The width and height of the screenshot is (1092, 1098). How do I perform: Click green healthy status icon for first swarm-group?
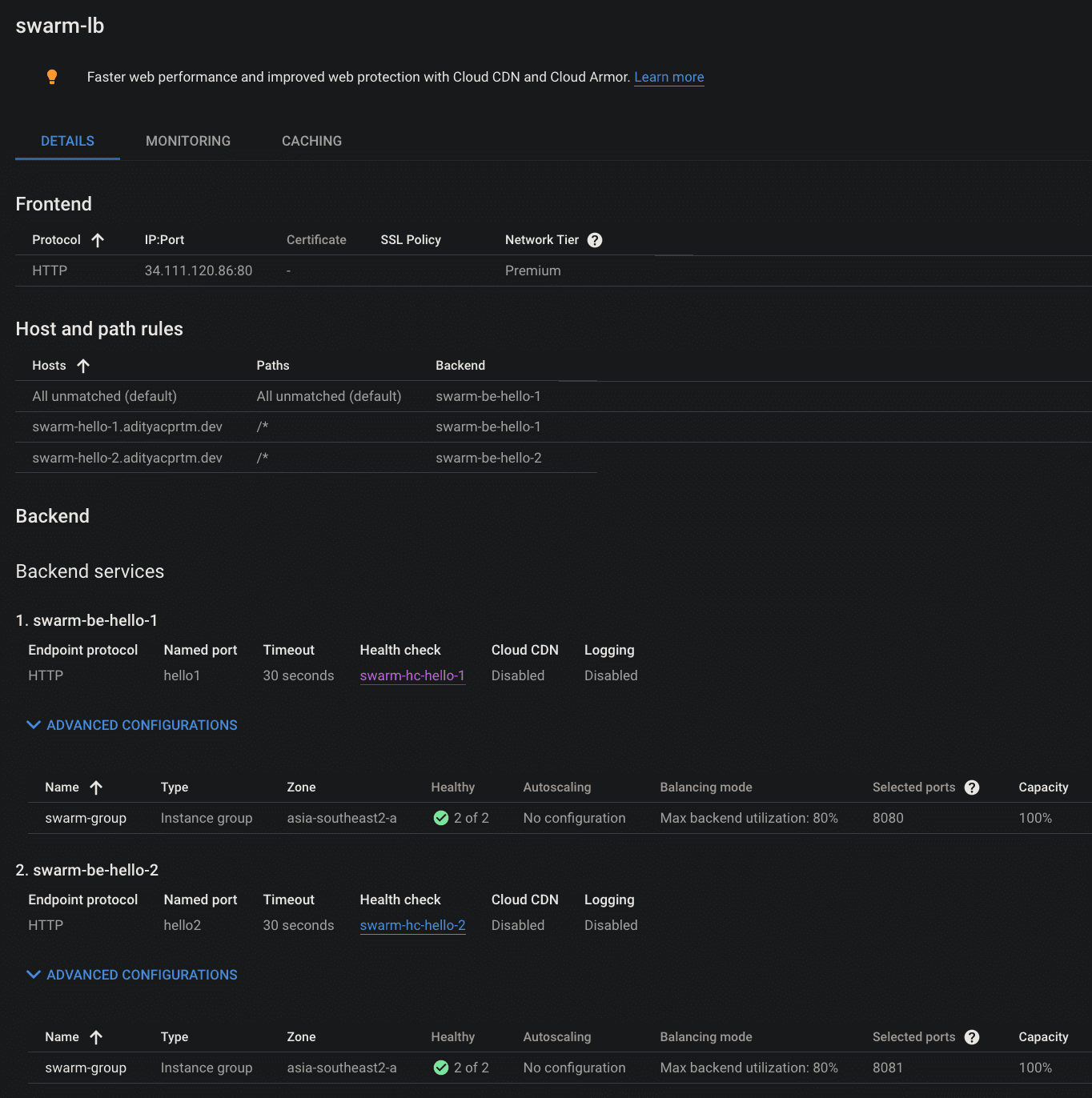440,818
